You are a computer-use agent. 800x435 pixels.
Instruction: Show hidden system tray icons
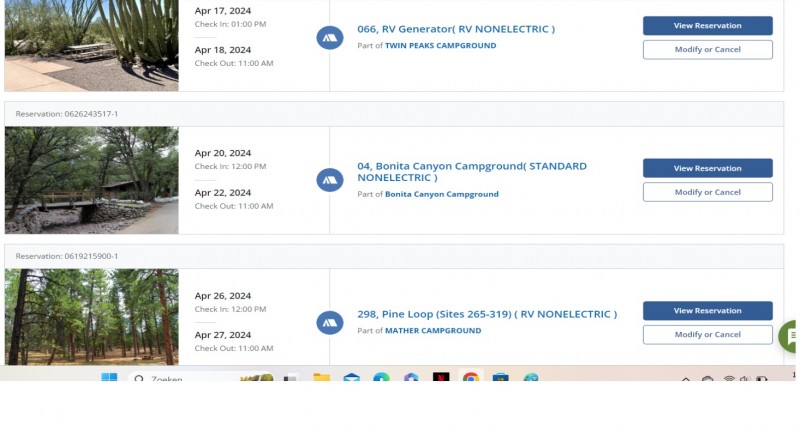coord(686,380)
